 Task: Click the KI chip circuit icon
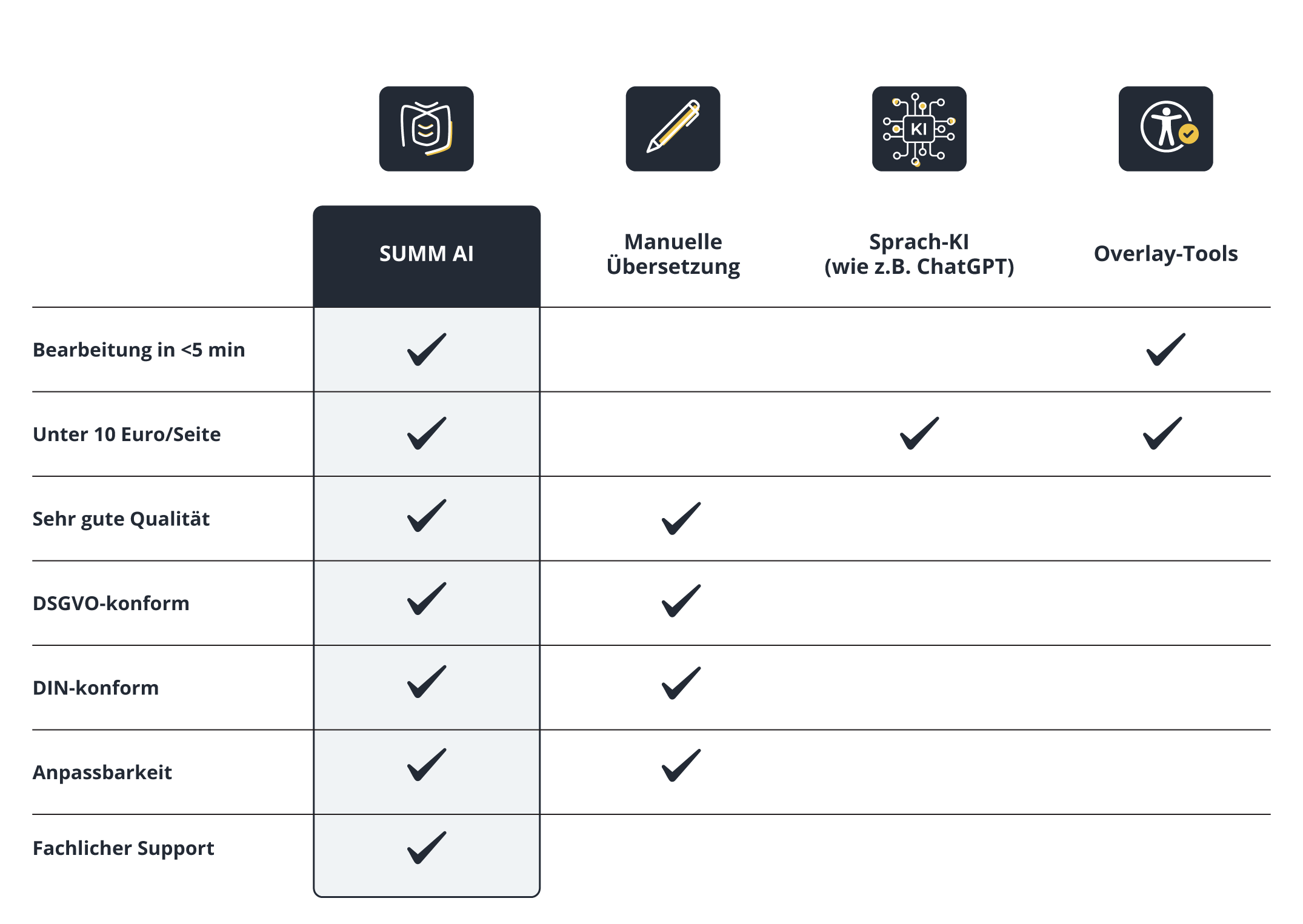click(x=919, y=128)
